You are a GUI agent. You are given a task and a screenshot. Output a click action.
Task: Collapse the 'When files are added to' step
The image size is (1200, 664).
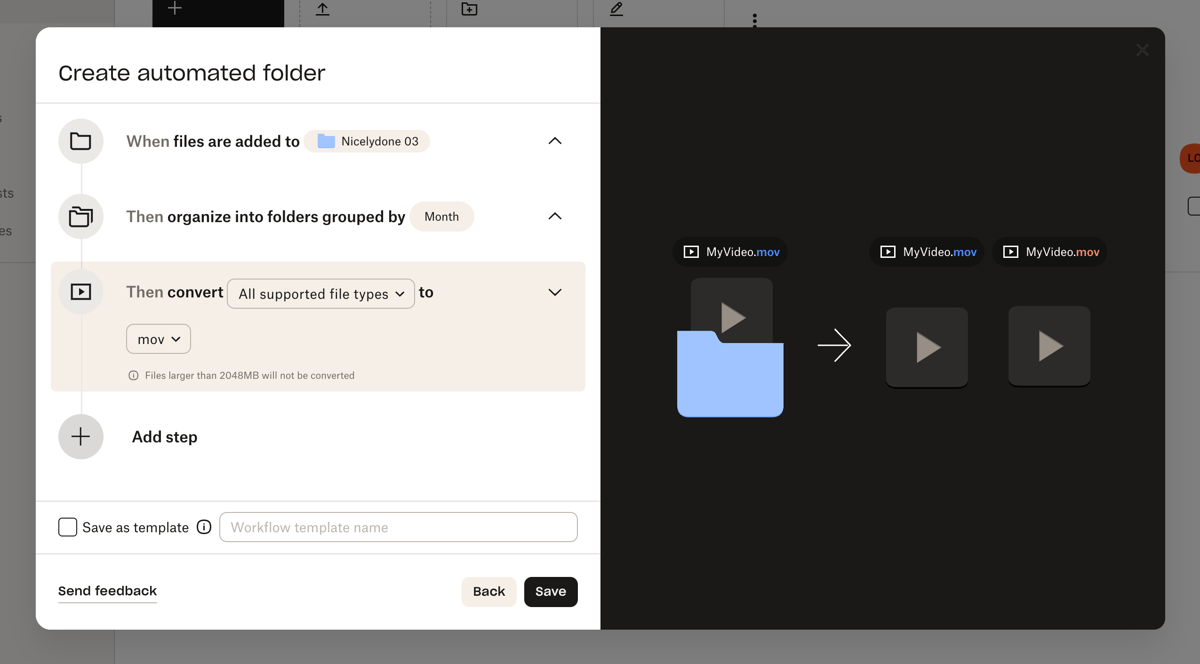tap(555, 141)
